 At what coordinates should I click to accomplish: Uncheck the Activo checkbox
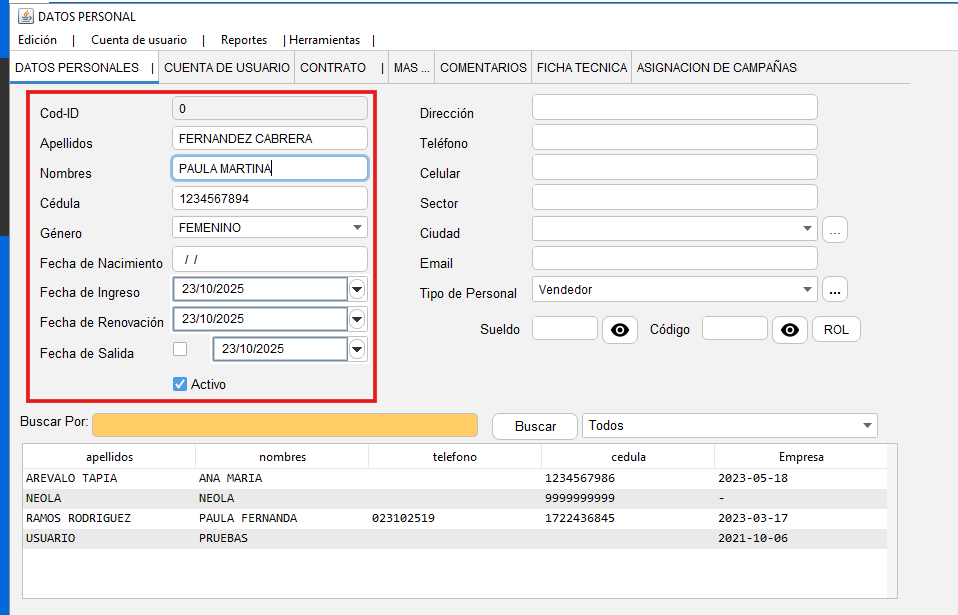pyautogui.click(x=180, y=384)
